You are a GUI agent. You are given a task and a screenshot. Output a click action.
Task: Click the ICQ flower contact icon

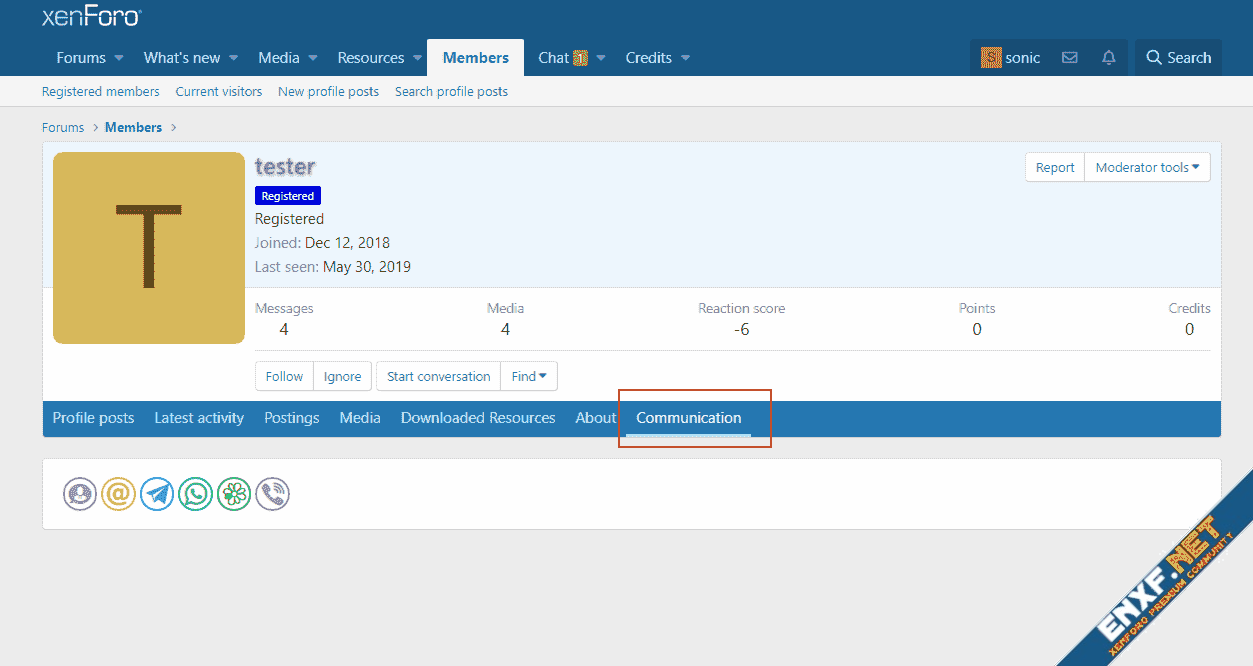[x=234, y=494]
